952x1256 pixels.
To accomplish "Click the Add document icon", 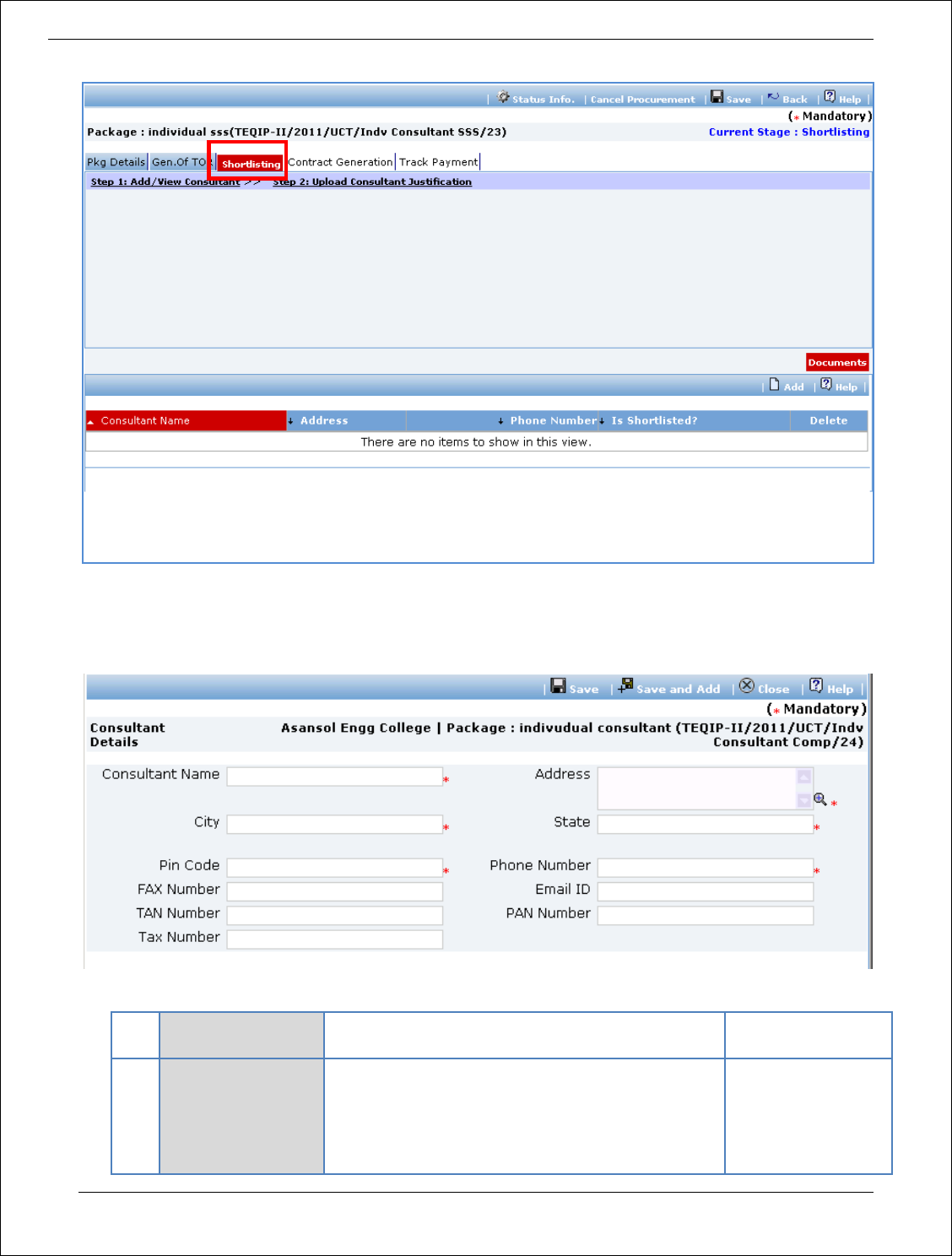I will tap(774, 385).
